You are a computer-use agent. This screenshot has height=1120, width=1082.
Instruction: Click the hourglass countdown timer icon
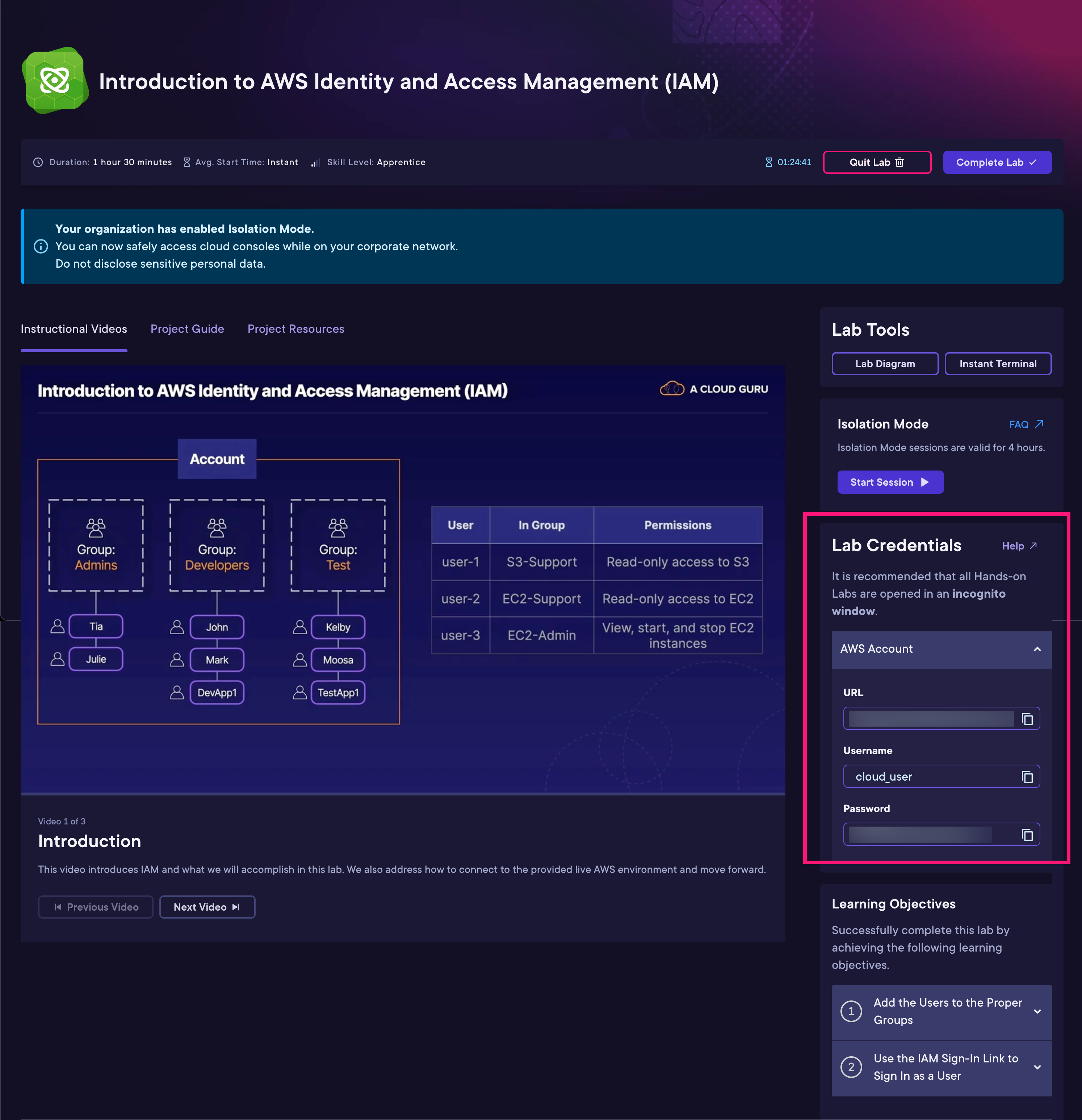768,162
